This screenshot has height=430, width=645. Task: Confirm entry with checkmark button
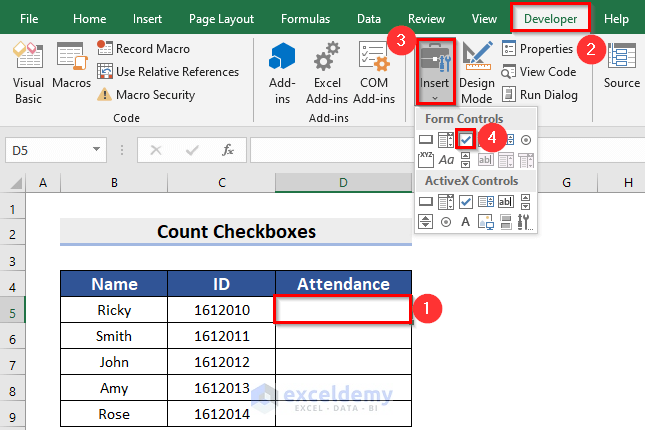click(192, 150)
